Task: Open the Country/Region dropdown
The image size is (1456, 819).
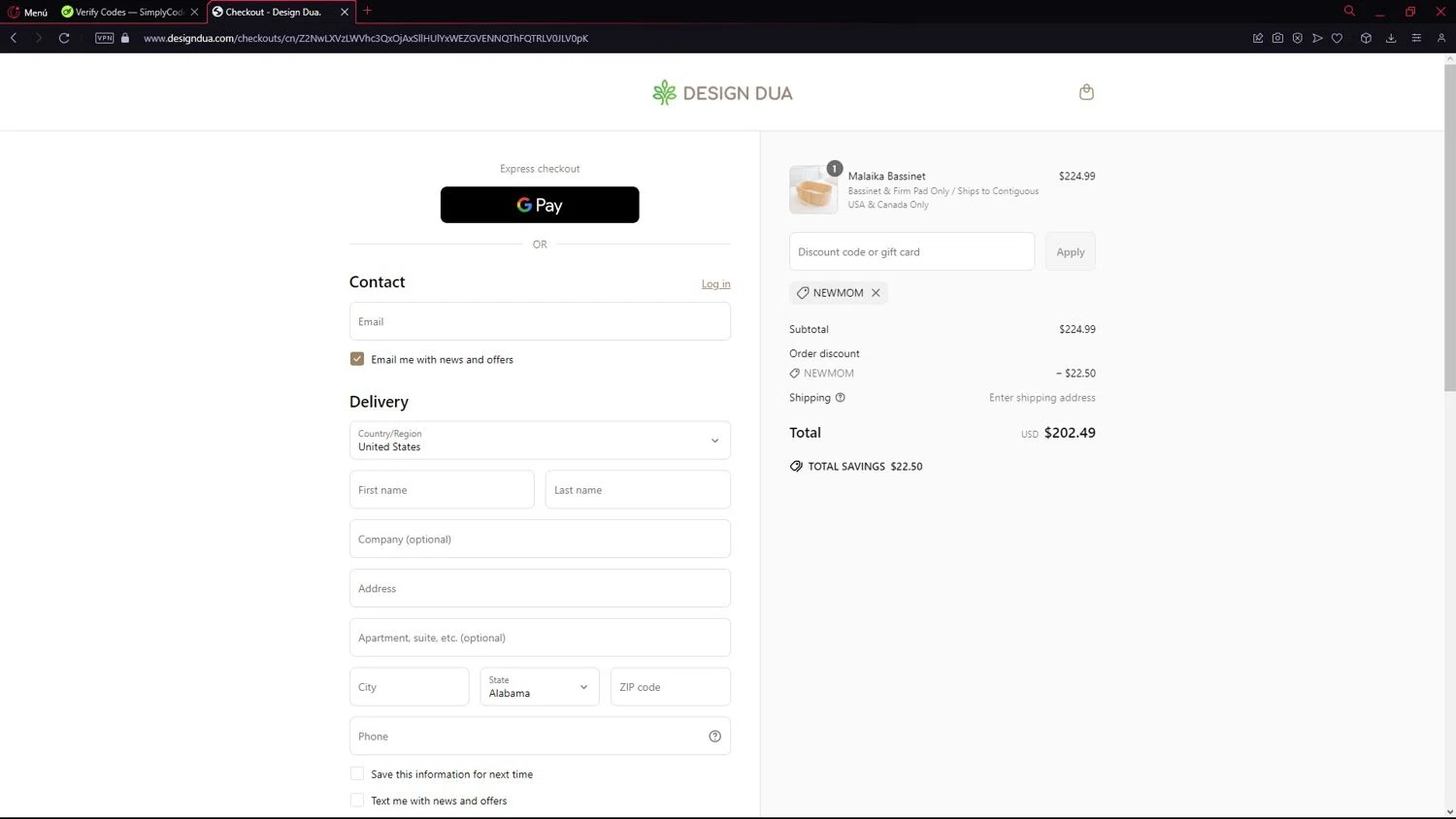Action: 540,441
